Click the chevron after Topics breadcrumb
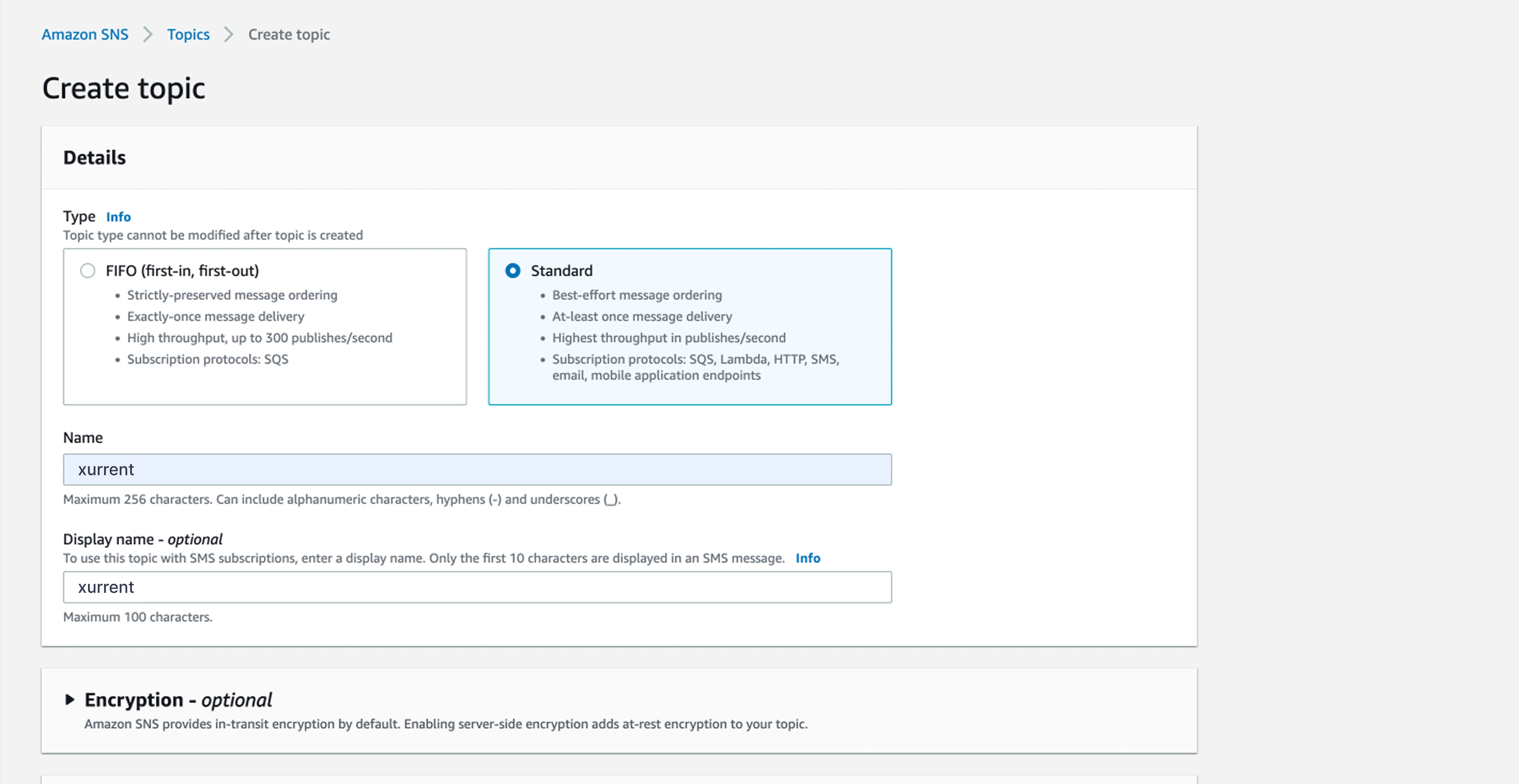Viewport: 1519px width, 784px height. pos(229,35)
